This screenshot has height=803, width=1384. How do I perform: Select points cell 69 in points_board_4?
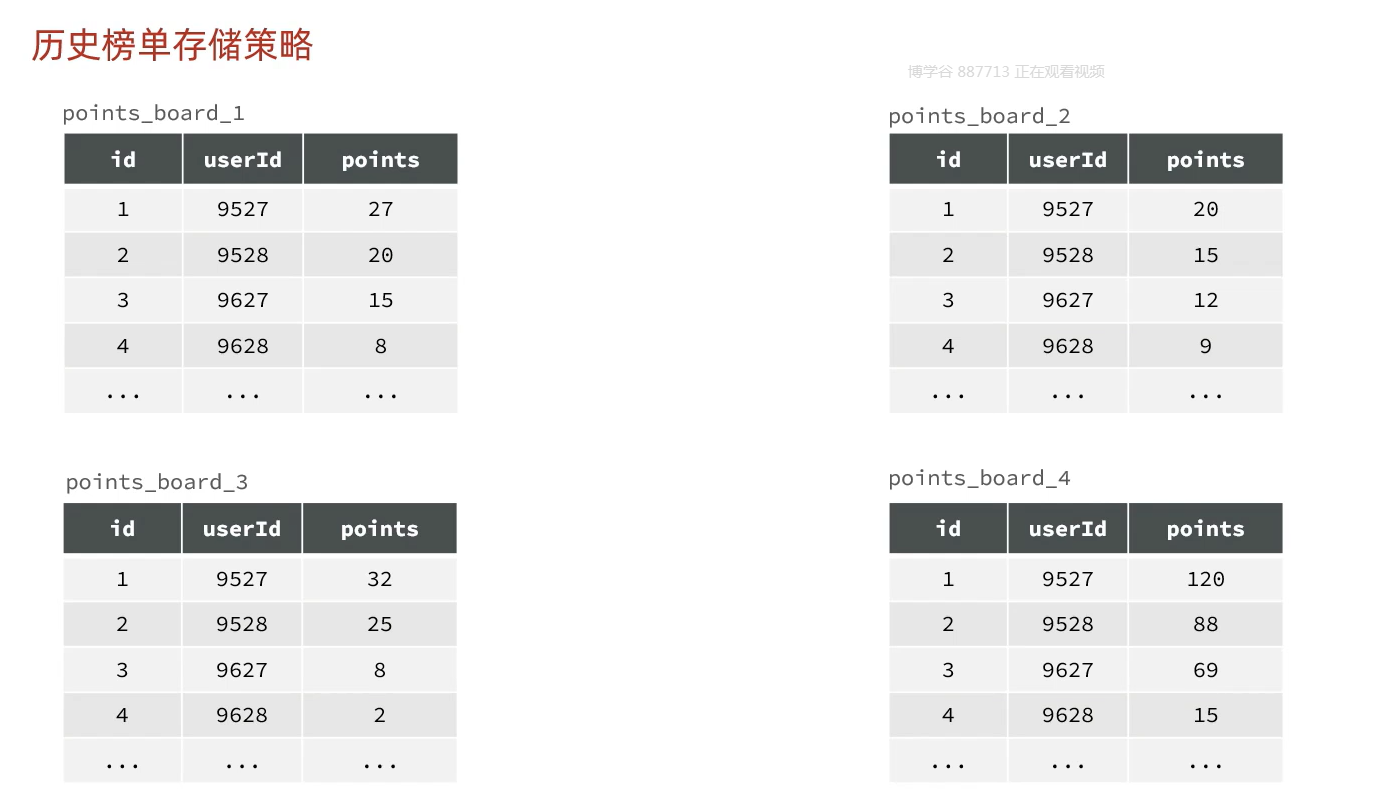pos(1205,670)
